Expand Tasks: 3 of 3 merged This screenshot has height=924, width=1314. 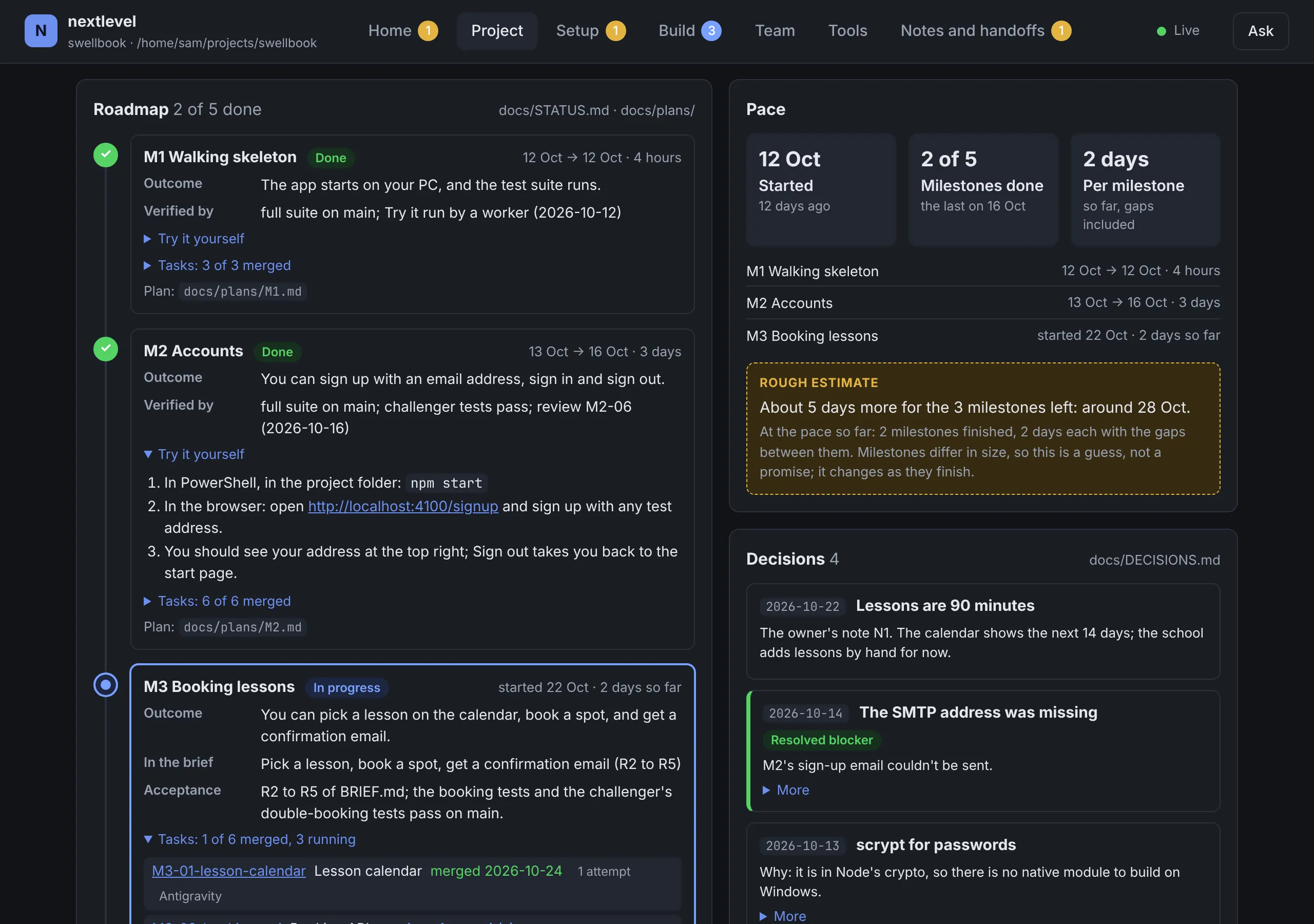tap(218, 265)
